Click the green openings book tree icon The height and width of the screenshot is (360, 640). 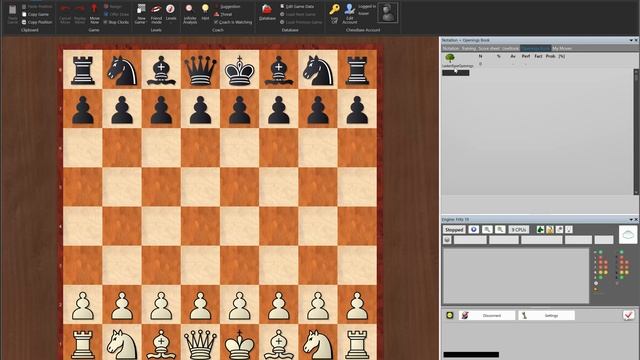click(x=450, y=58)
